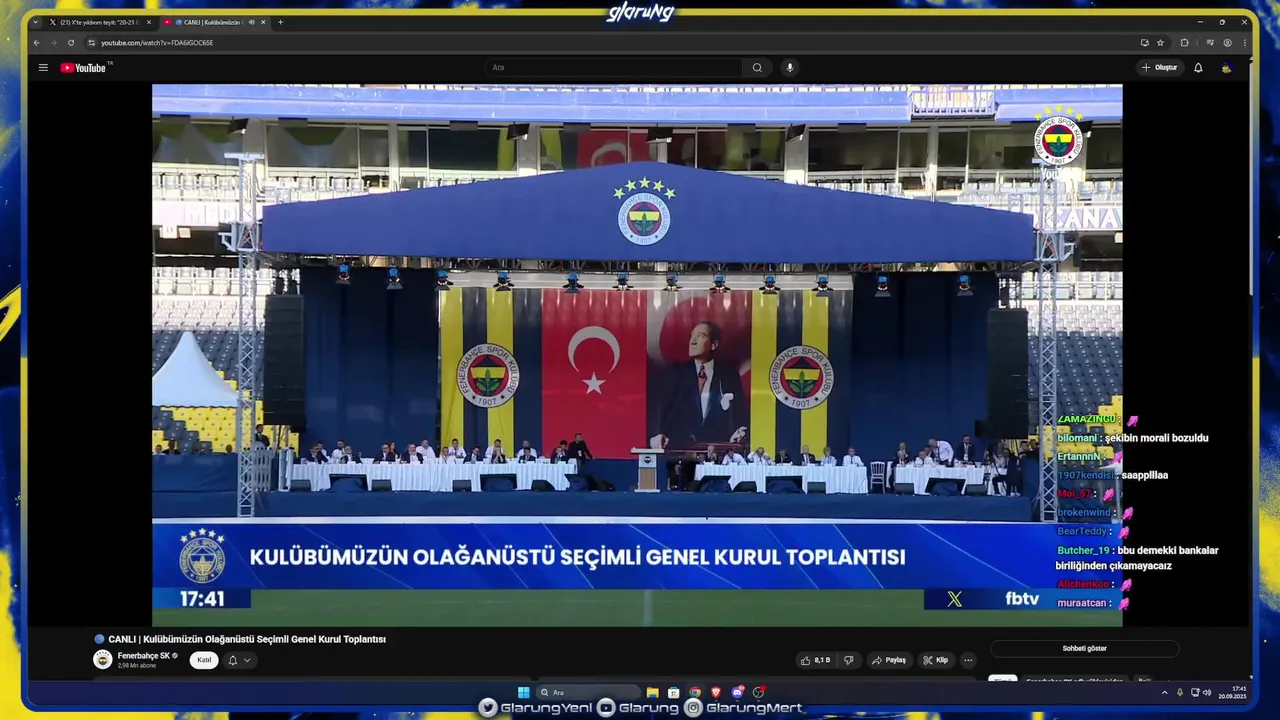Click the browser back arrow

point(37,43)
